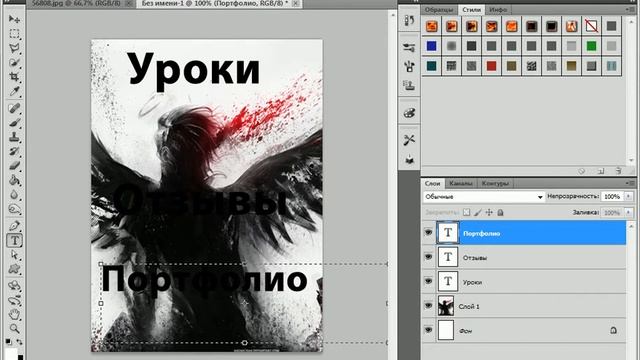
Task: Select the Dodge tool
Action: 14,209
